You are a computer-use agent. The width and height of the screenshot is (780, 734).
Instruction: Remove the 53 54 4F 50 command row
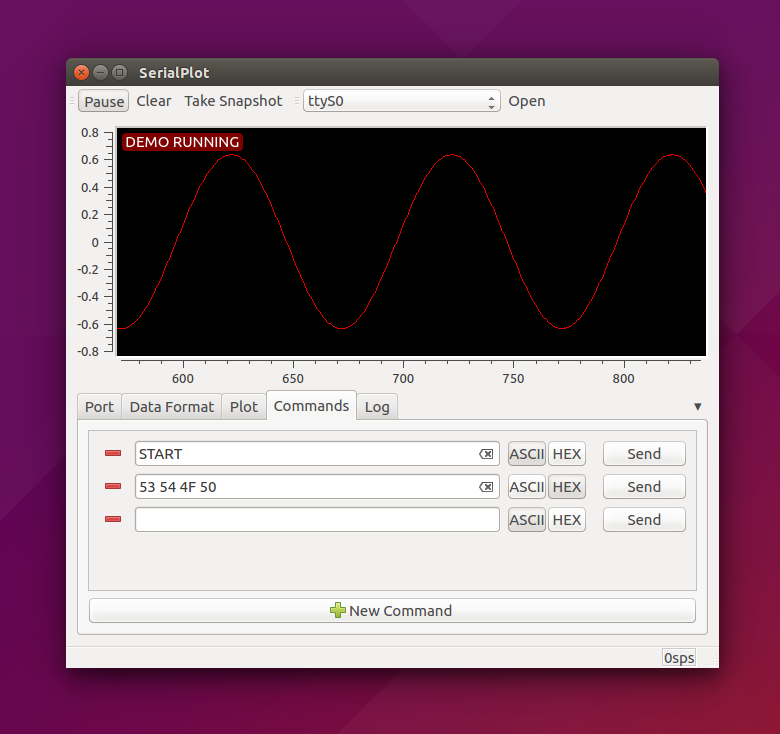tap(113, 486)
